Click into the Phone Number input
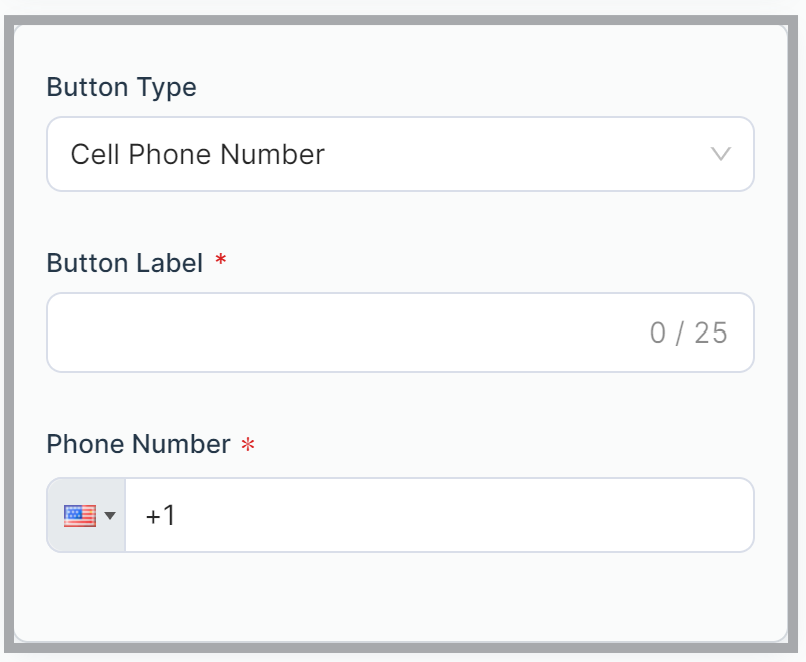806x662 pixels. click(439, 515)
